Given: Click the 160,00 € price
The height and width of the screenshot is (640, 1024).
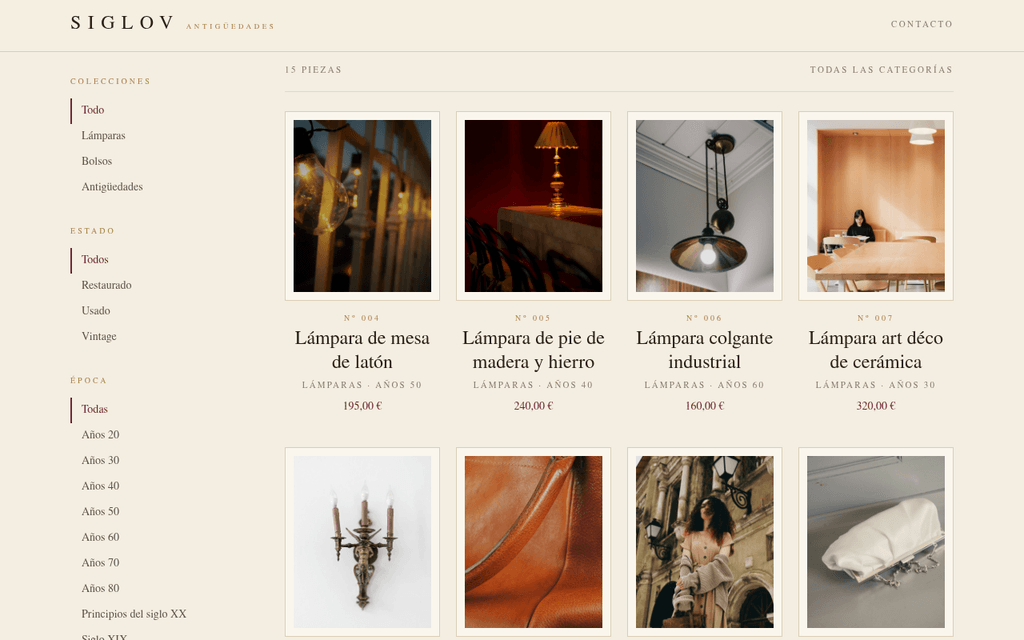Looking at the screenshot, I should tap(705, 406).
